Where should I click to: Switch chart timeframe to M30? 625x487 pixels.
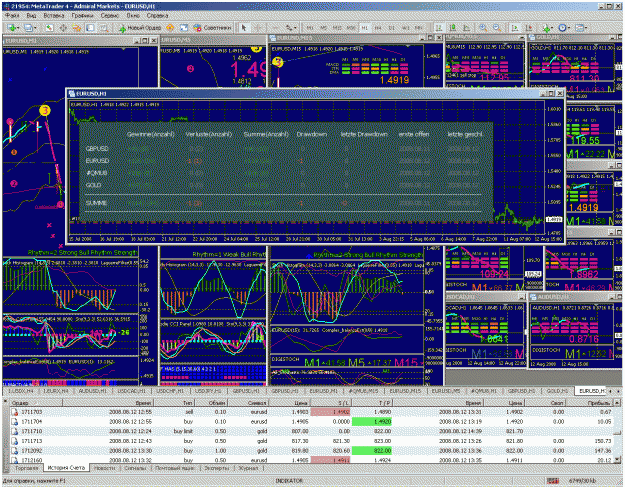tap(351, 27)
